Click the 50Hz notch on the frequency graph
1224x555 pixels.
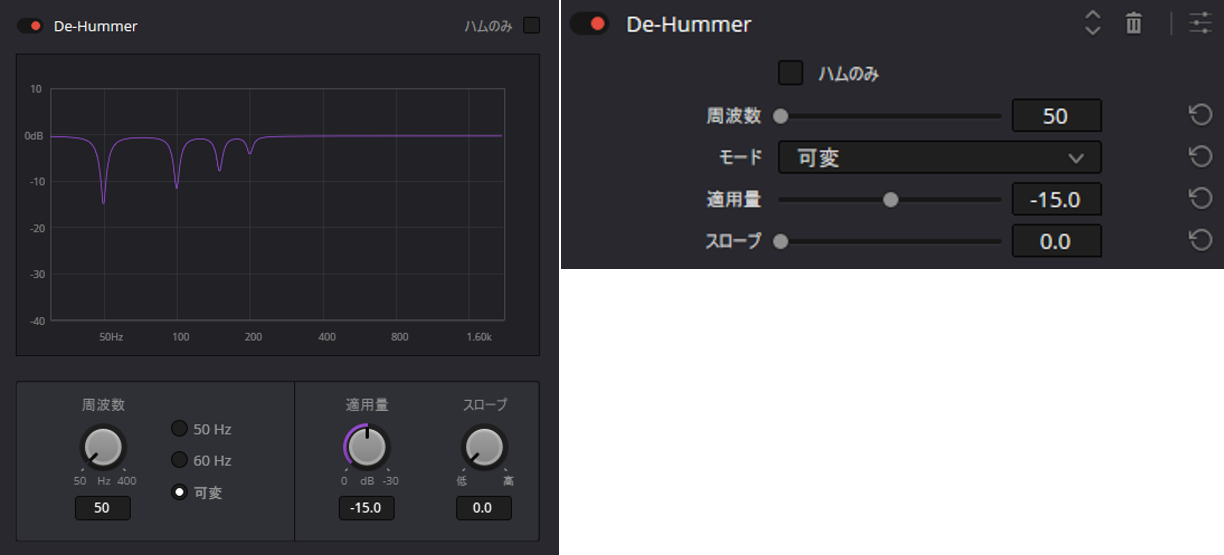click(x=103, y=170)
